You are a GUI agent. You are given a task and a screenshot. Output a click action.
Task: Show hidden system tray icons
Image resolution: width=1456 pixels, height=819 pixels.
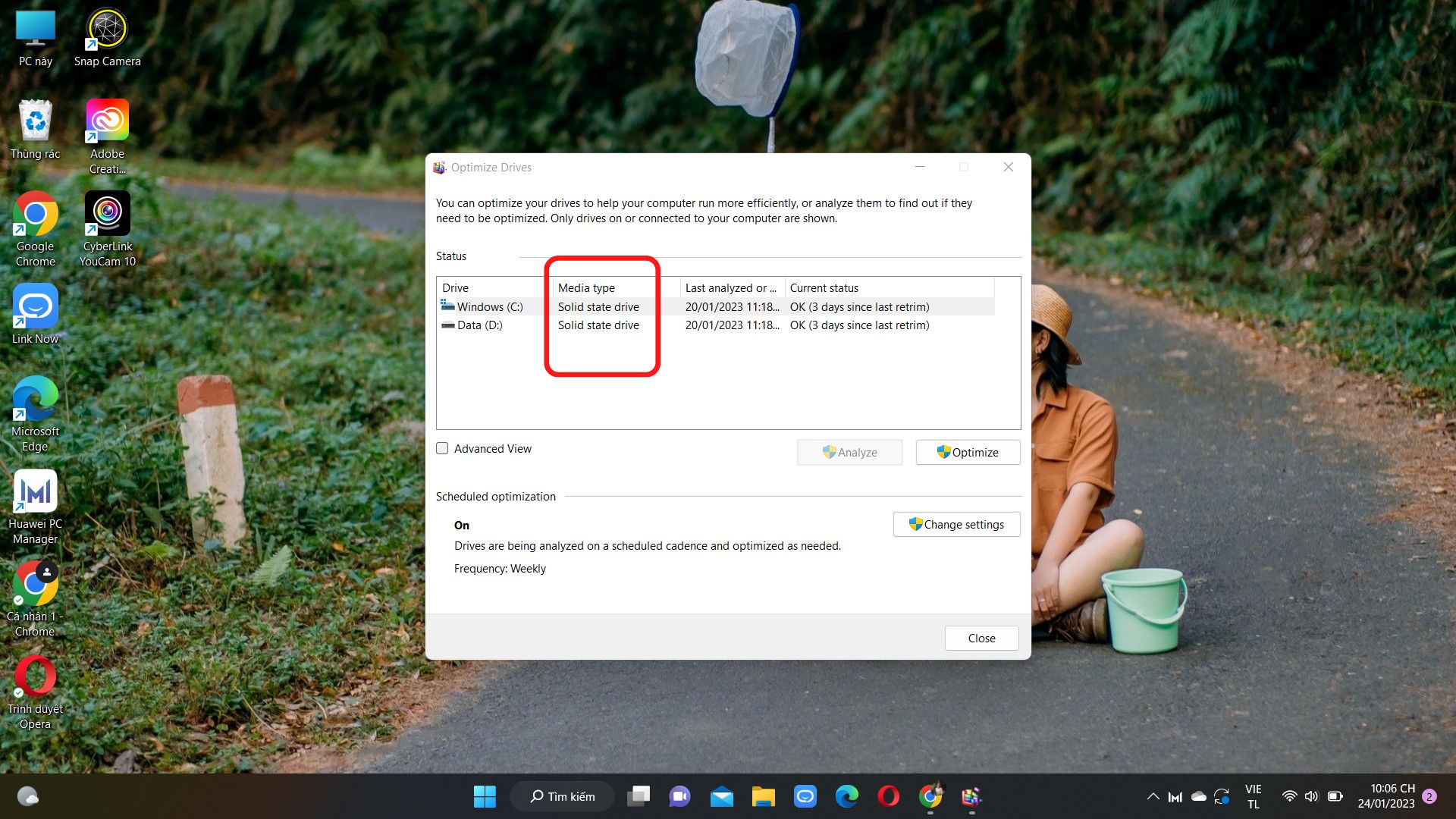(1153, 796)
